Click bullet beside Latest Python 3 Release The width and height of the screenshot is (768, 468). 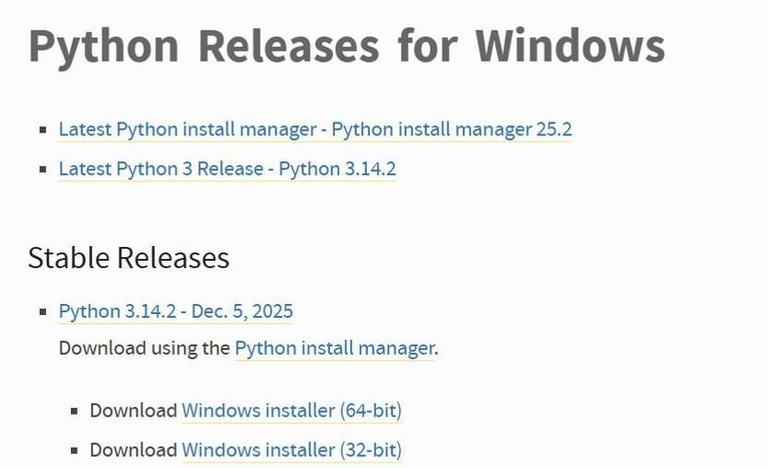(x=42, y=169)
